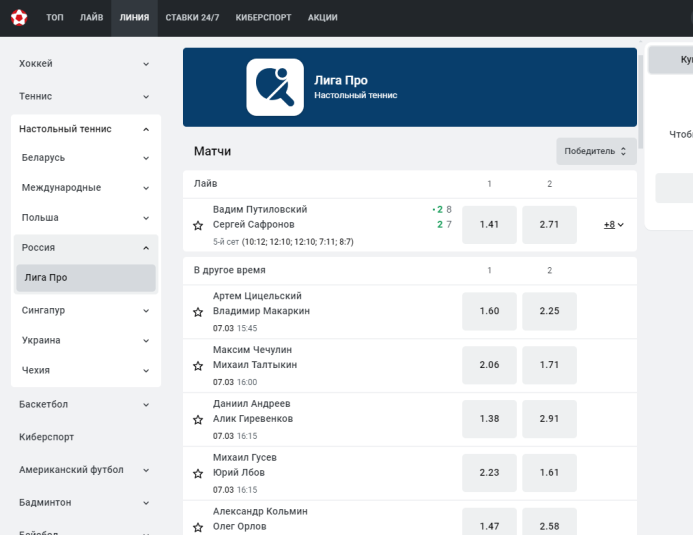Image resolution: width=693 pixels, height=535 pixels.
Task: Toggle favorite star for Чечулин vs Талтыкин
Action: coord(198,366)
